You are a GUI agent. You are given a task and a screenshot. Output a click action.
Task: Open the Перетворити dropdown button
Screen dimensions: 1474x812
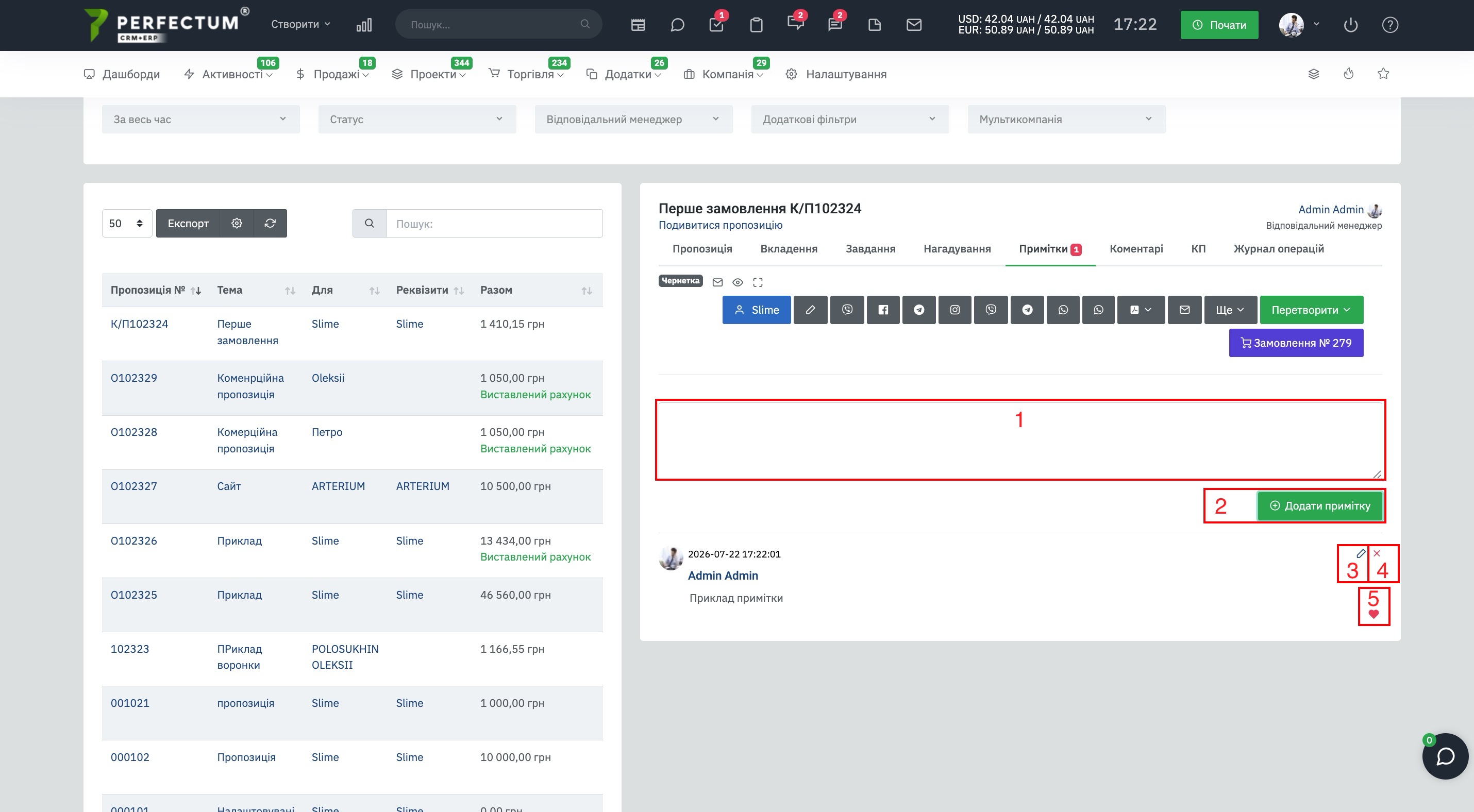[1311, 310]
